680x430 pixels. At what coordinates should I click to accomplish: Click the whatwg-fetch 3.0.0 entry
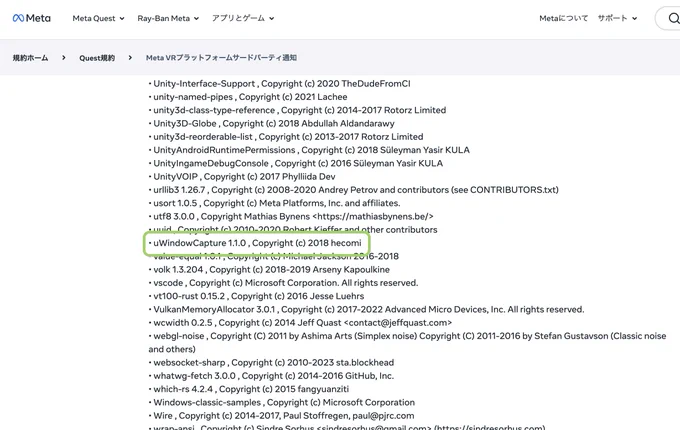point(271,376)
